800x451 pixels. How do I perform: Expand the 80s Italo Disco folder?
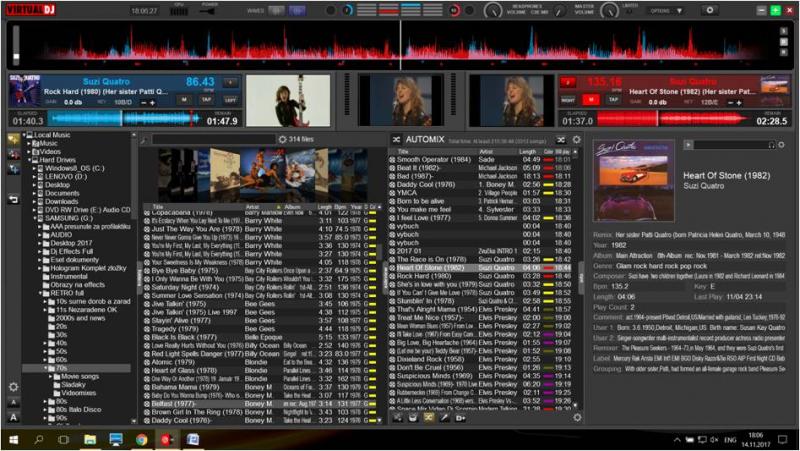point(45,410)
